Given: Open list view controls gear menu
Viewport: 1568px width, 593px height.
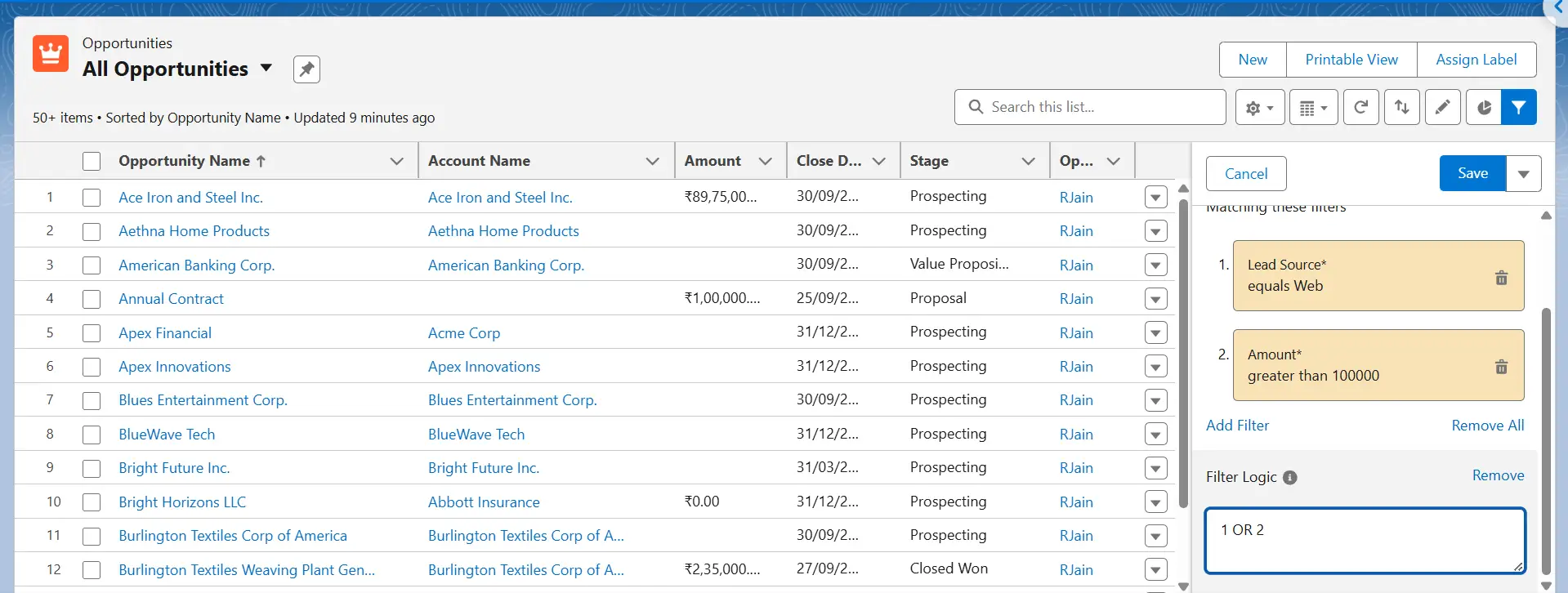Looking at the screenshot, I should click(1260, 107).
